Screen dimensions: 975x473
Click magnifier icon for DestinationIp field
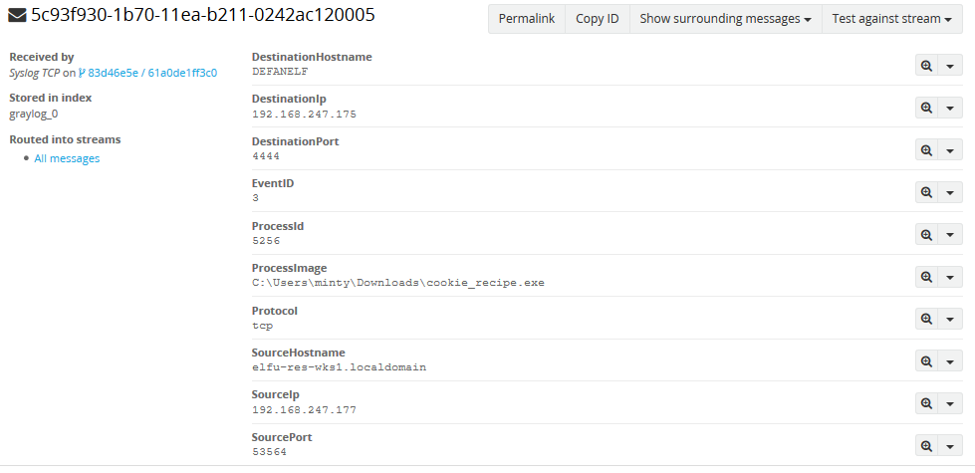(x=927, y=107)
